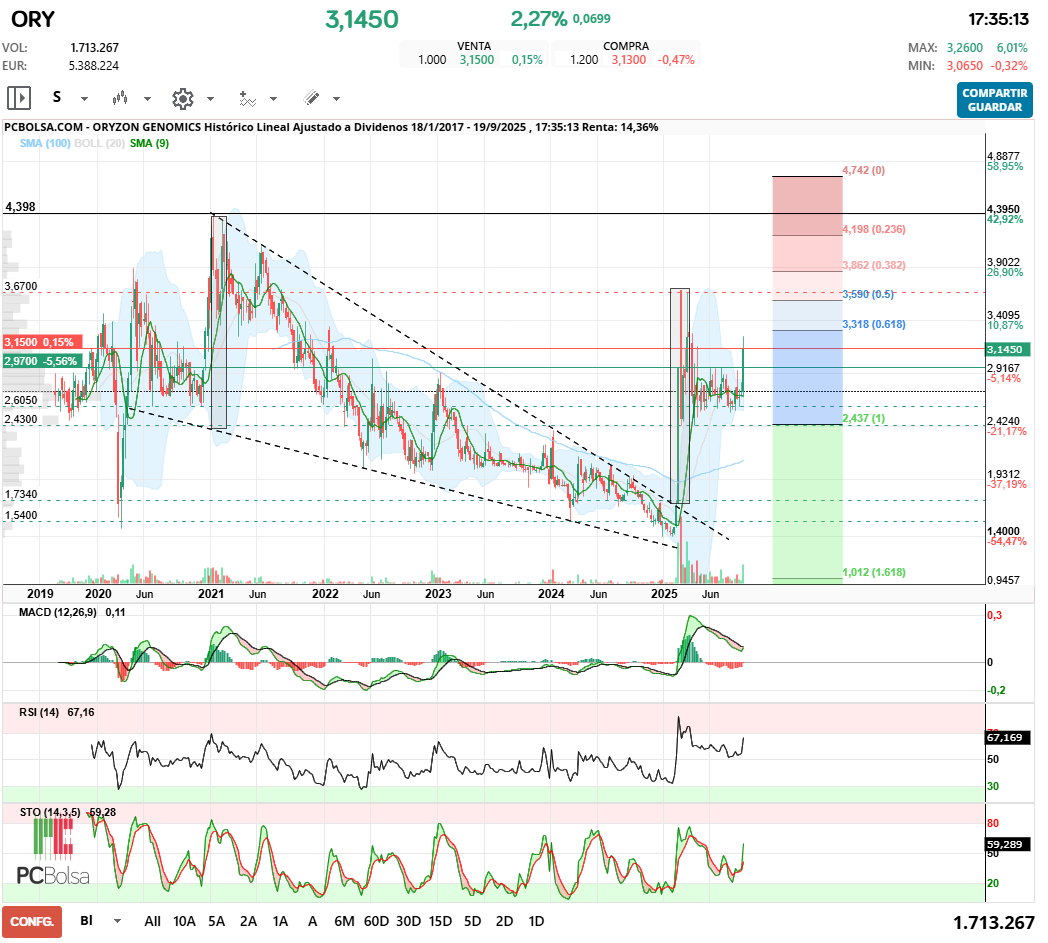1048x943 pixels.
Task: Click the current price tag 3,1450 on axis
Action: tap(1008, 350)
